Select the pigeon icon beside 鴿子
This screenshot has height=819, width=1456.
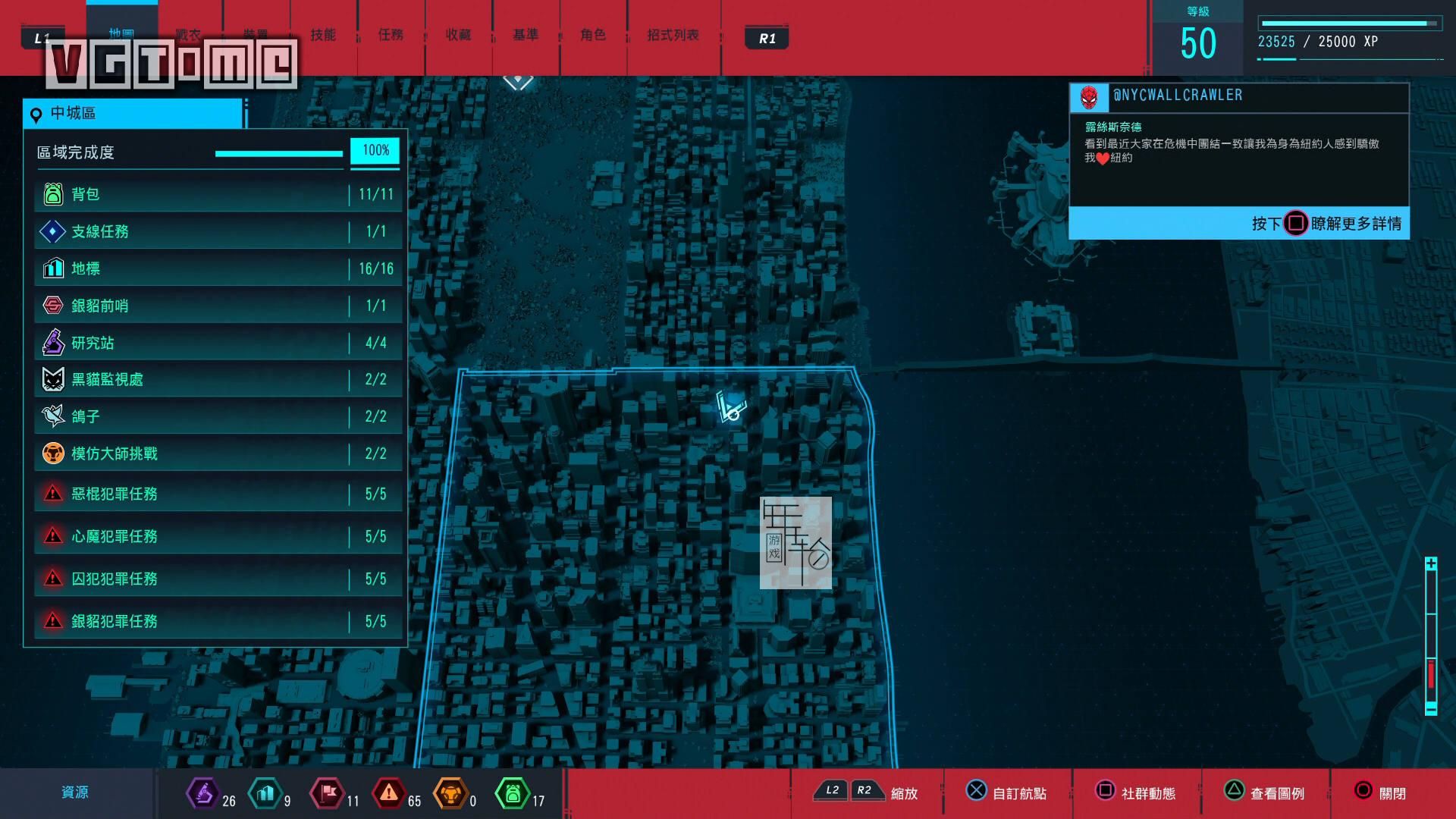coord(53,416)
